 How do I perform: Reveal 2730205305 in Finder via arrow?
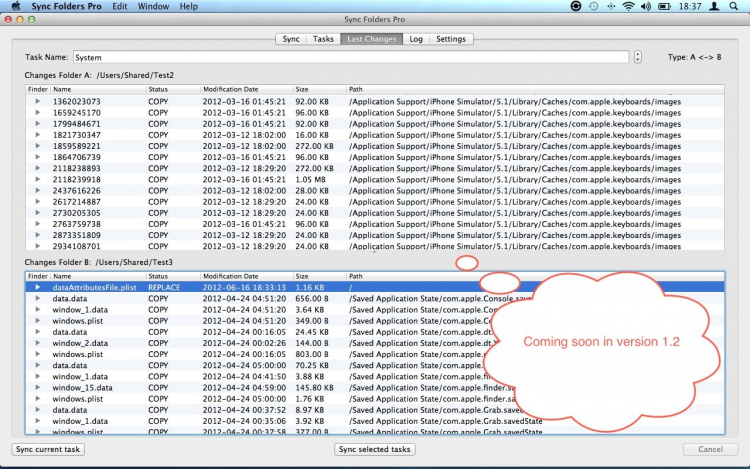(37, 213)
